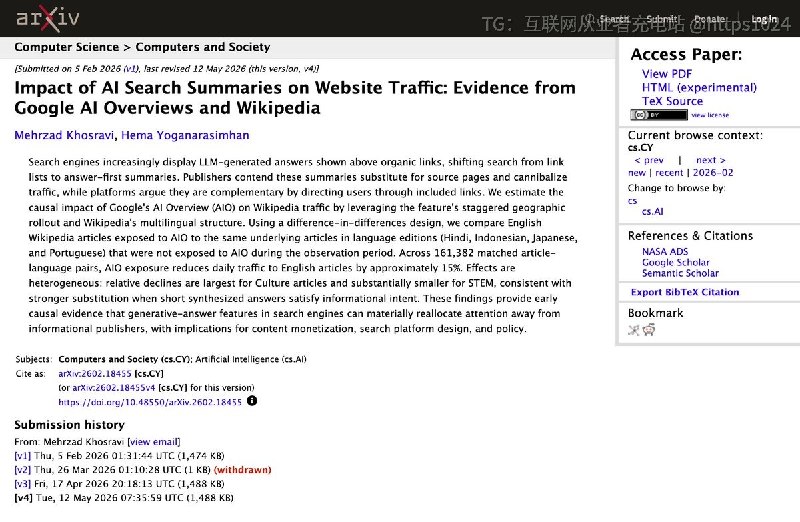Change browse context to cs
The image size is (800, 522).
click(632, 201)
